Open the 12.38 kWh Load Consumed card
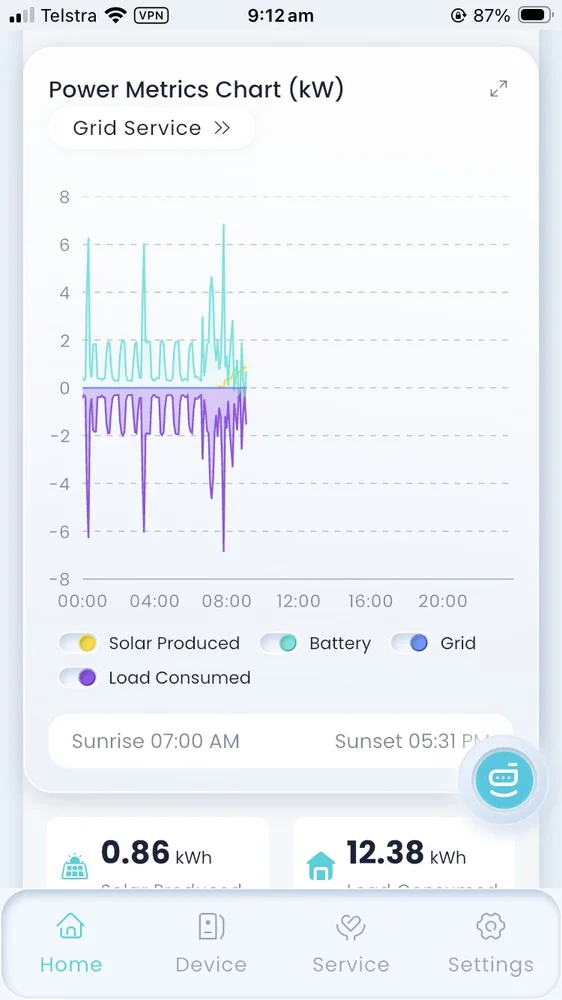This screenshot has height=1000, width=562. [x=404, y=853]
